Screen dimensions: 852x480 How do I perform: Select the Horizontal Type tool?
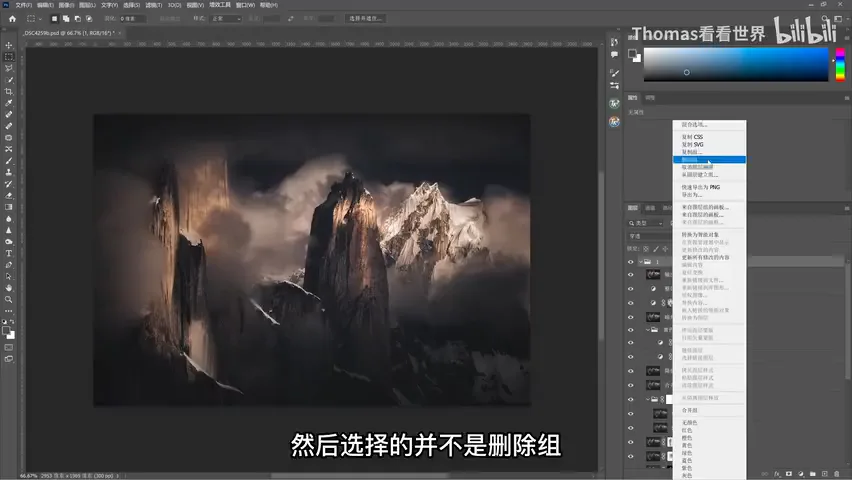click(9, 253)
